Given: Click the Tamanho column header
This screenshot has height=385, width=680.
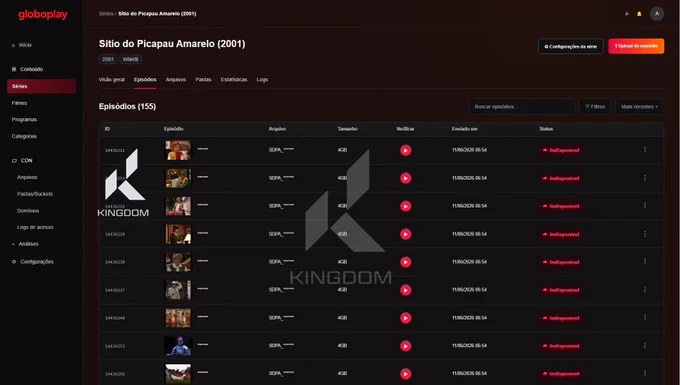Looking at the screenshot, I should pyautogui.click(x=347, y=129).
